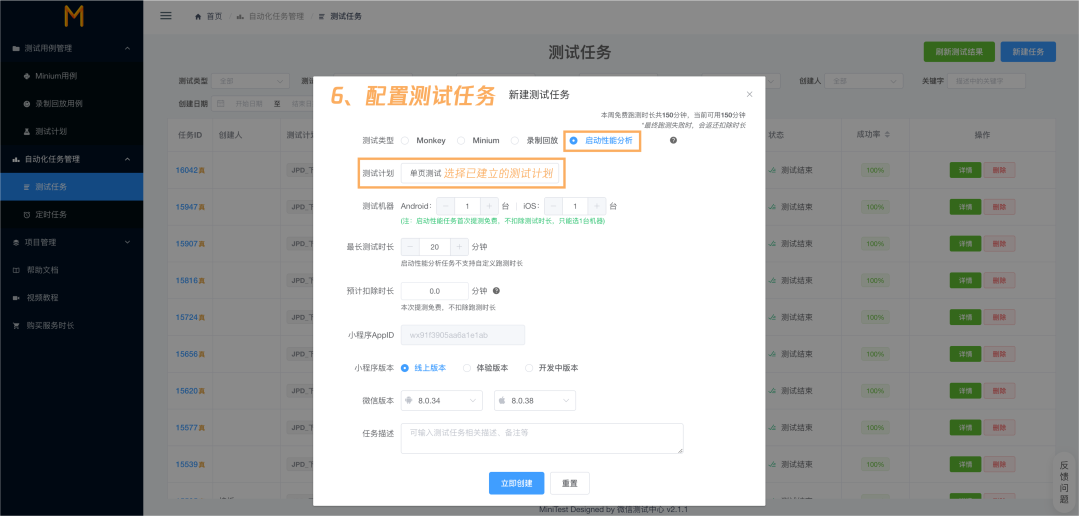This screenshot has width=1080, height=516.
Task: Click the home icon in breadcrumb
Action: [x=198, y=16]
